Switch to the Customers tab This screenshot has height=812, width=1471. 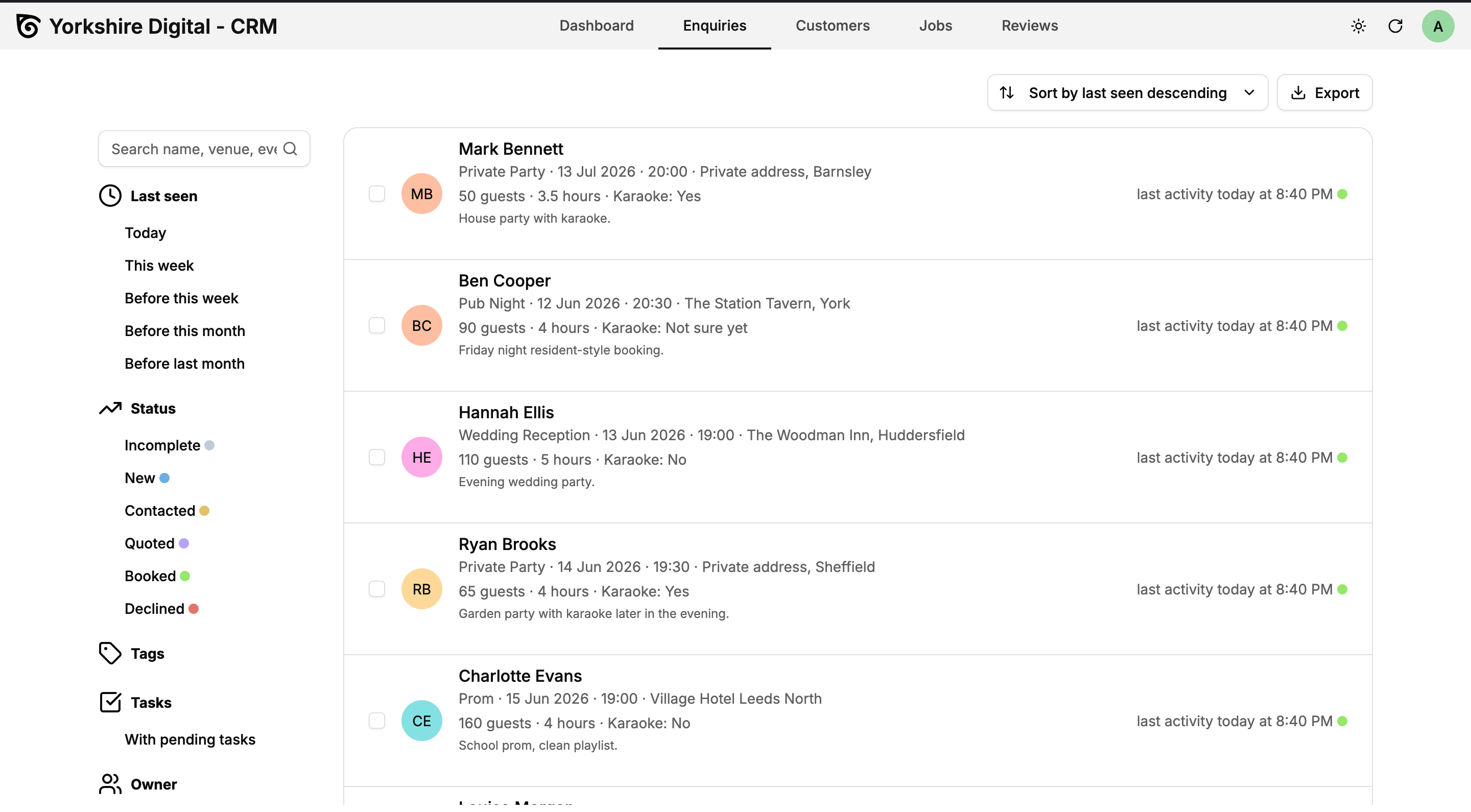833,26
